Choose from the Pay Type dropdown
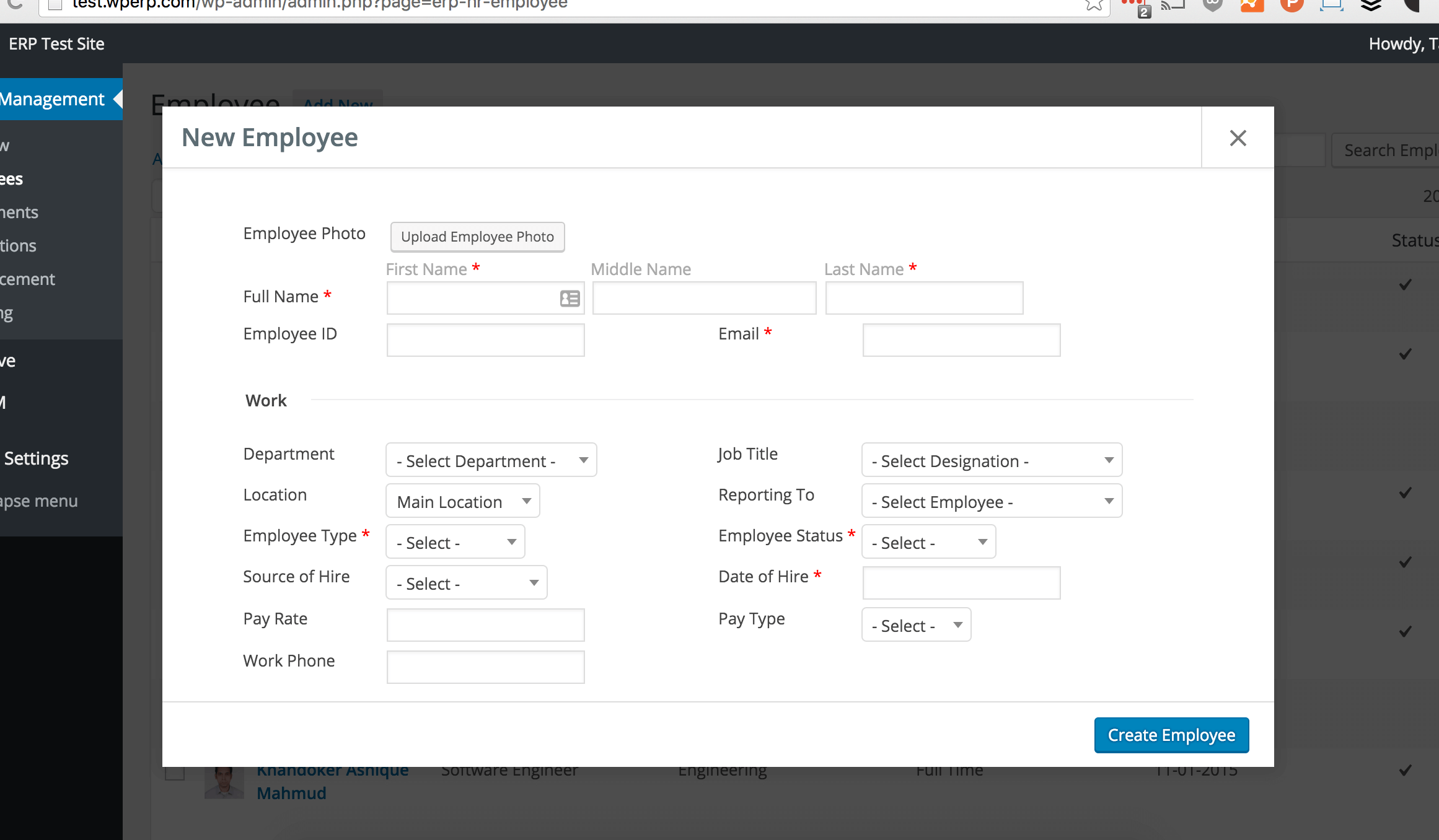 pyautogui.click(x=916, y=625)
